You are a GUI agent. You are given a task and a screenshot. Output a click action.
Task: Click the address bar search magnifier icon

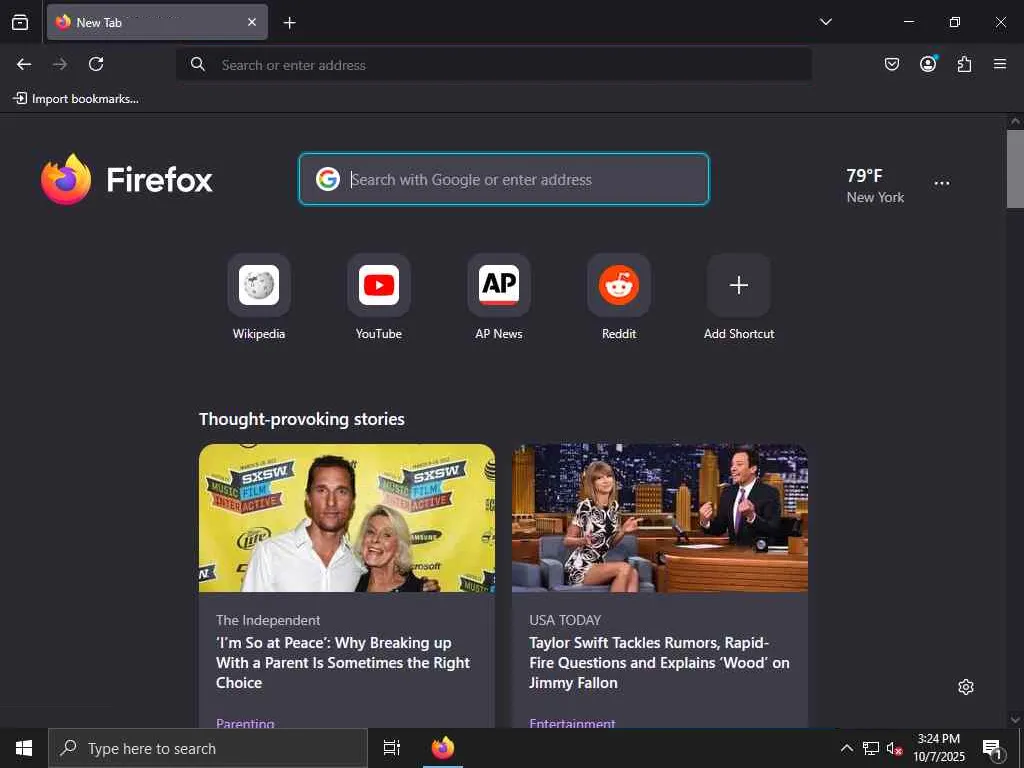point(198,64)
